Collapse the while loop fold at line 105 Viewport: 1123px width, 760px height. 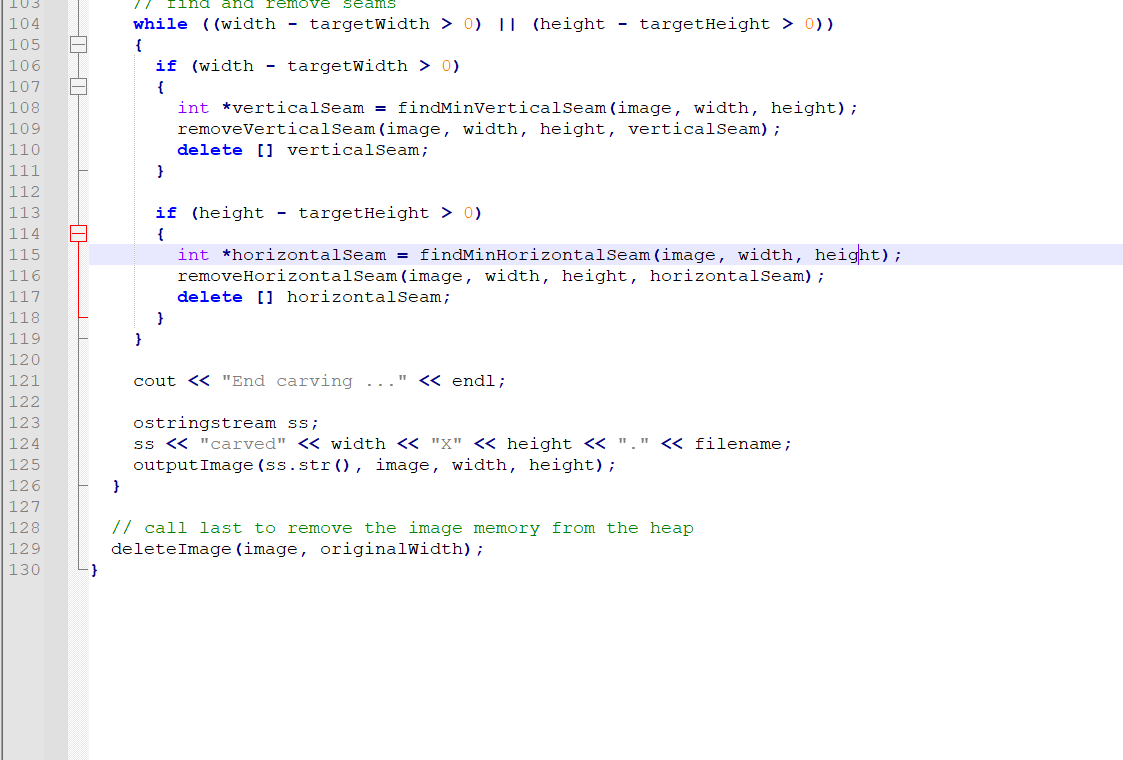(x=79, y=44)
